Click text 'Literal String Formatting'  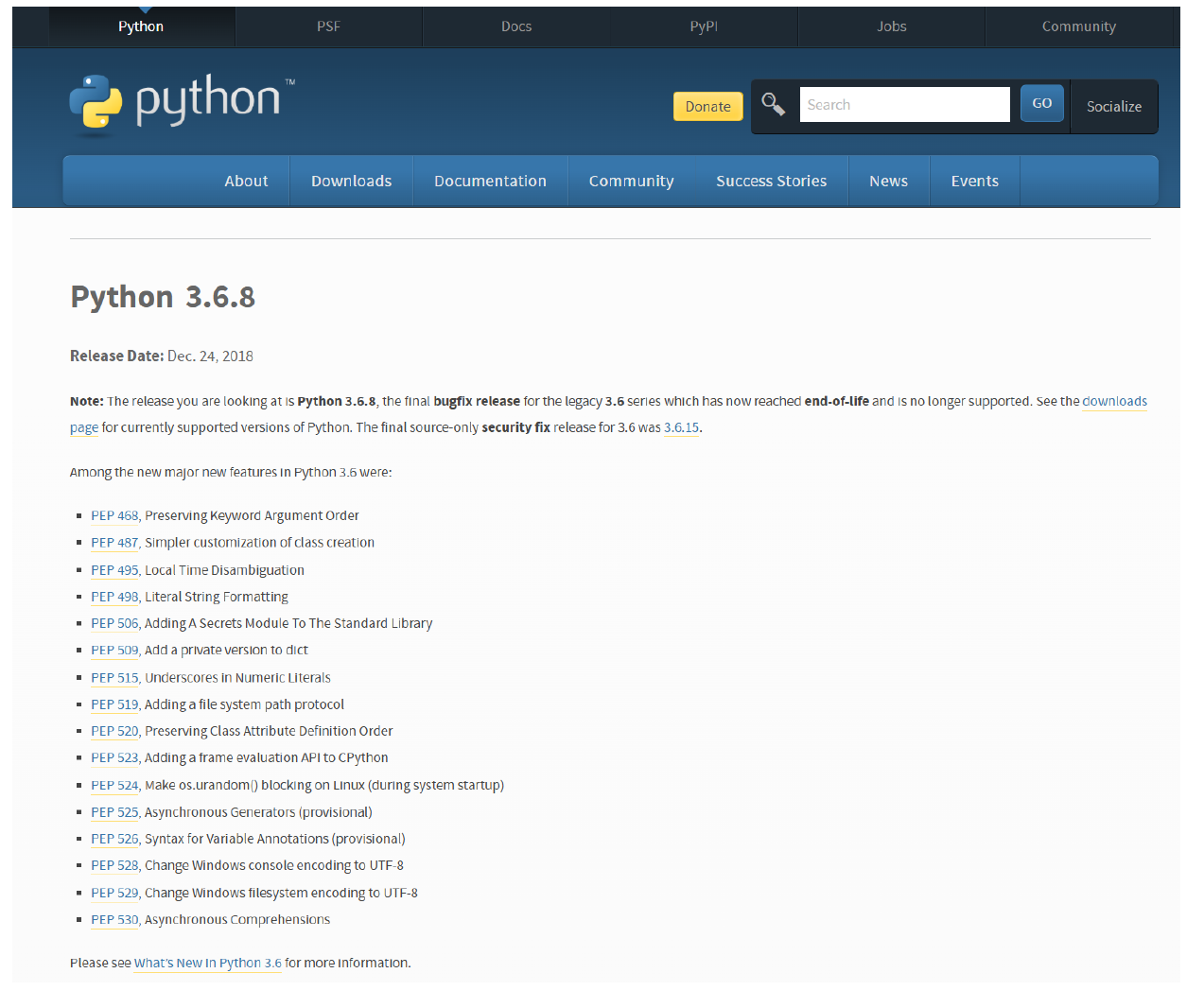[217, 597]
